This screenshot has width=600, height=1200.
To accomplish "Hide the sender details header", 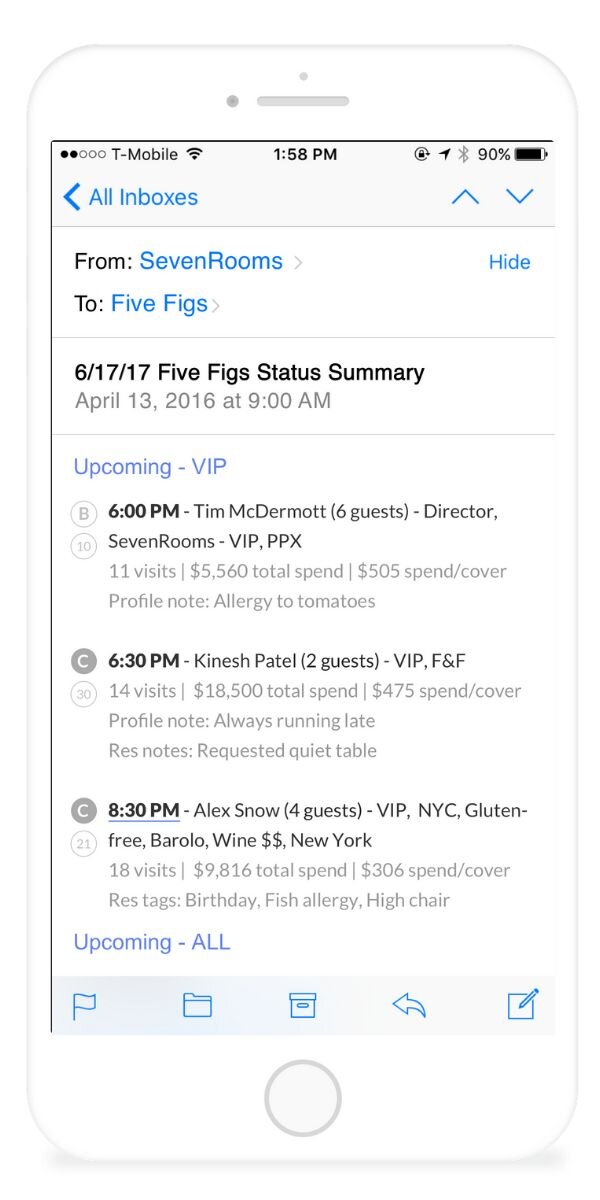I will 509,262.
